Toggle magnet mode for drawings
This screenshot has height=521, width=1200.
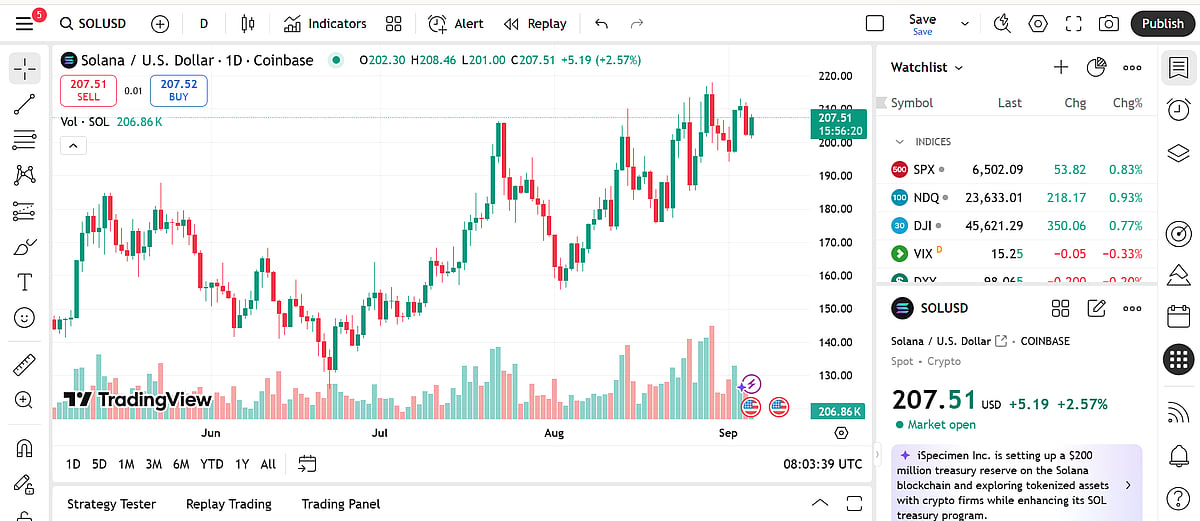tap(25, 447)
